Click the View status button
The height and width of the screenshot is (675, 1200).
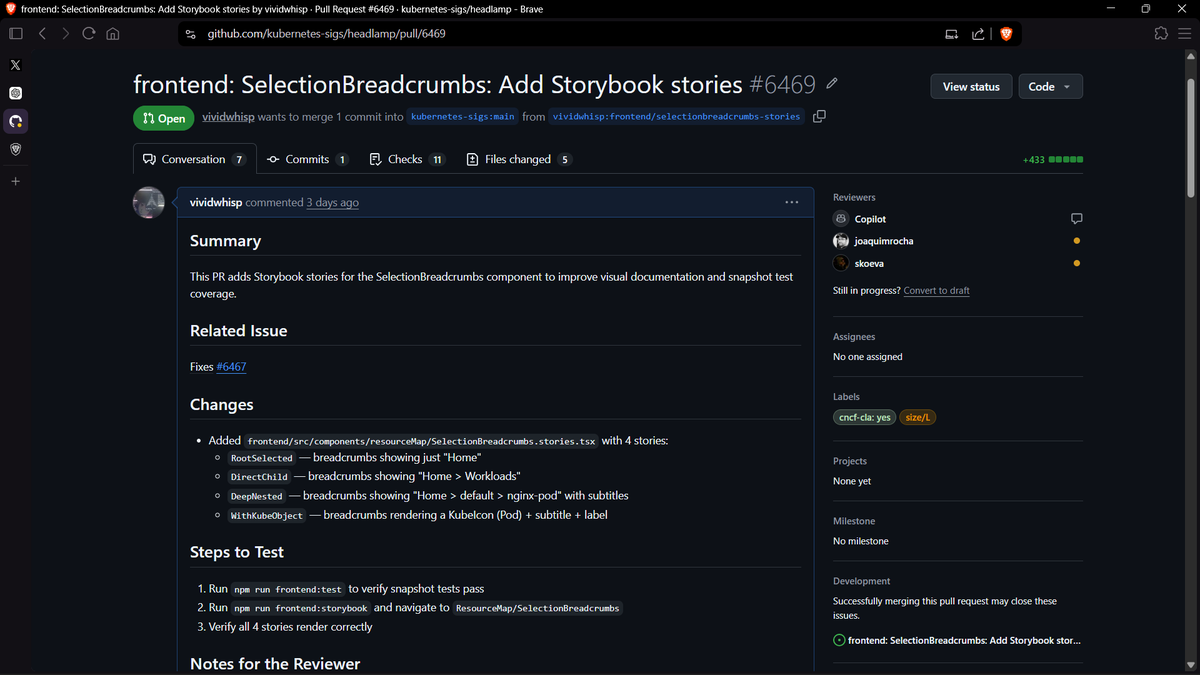click(971, 87)
